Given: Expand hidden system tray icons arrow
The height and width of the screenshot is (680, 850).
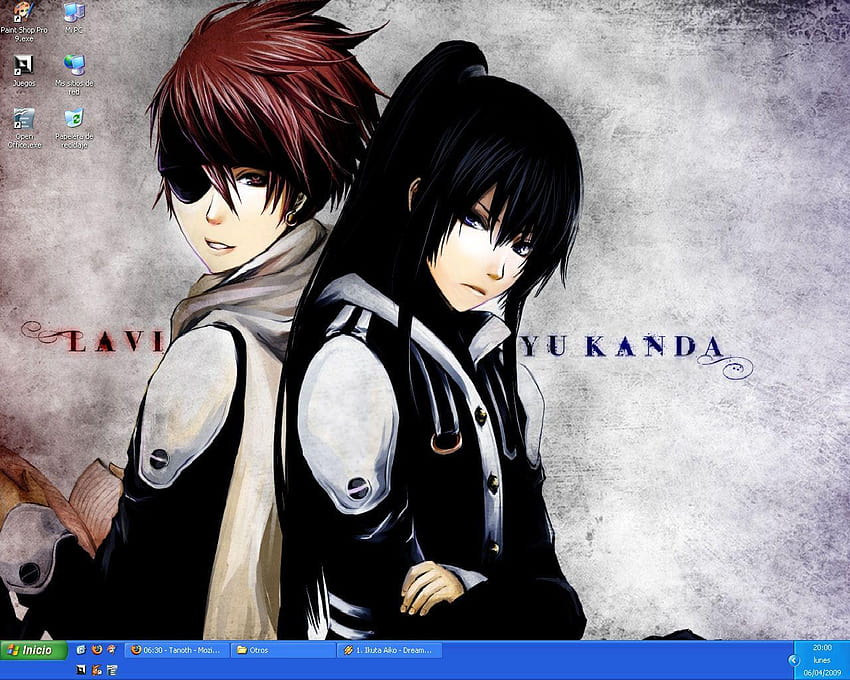Looking at the screenshot, I should (x=794, y=660).
